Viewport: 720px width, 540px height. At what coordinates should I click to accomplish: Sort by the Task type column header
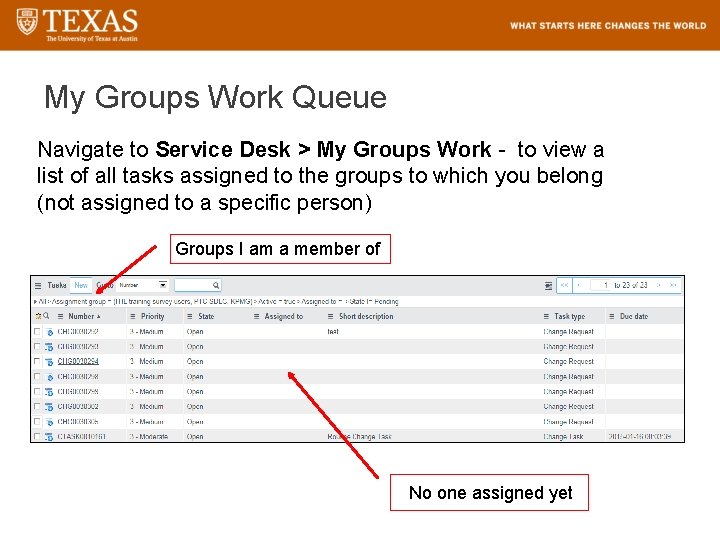569,316
